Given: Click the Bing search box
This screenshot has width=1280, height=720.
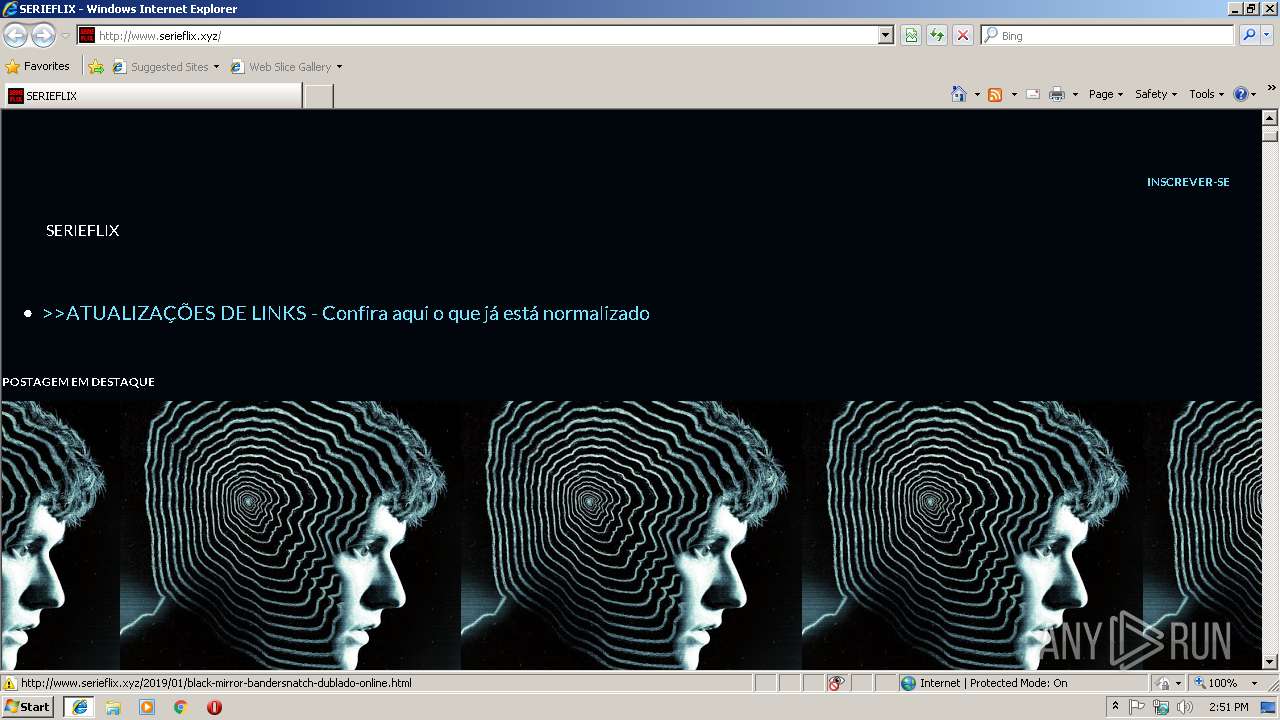Looking at the screenshot, I should [1107, 35].
